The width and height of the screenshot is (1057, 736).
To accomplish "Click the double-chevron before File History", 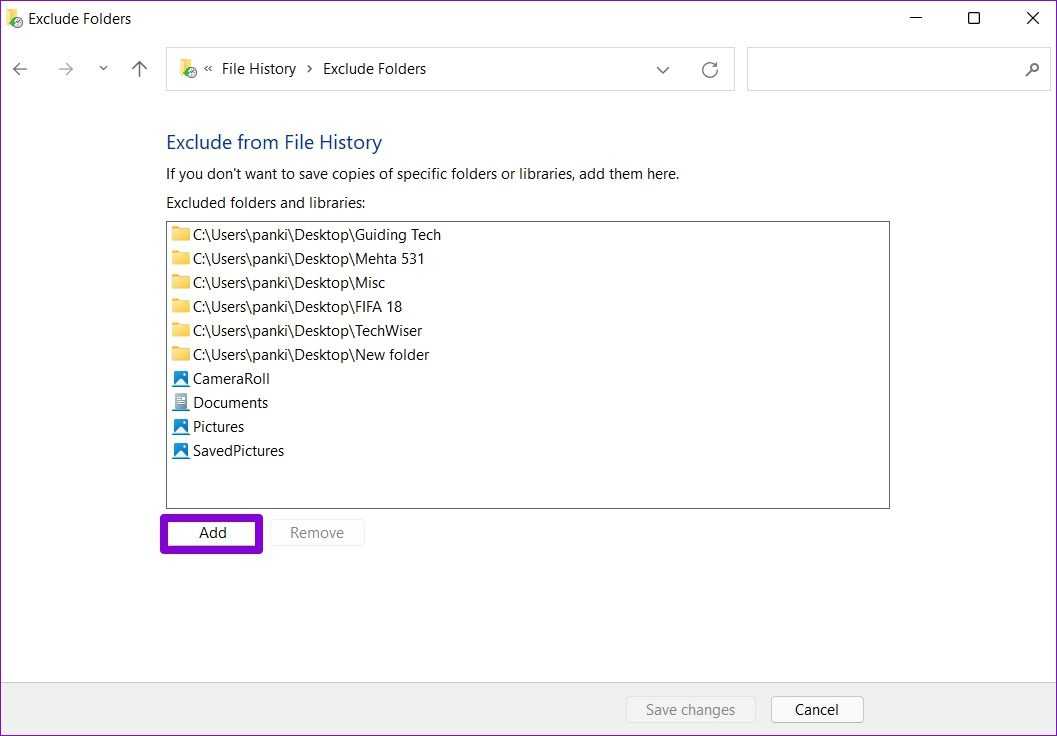I will 208,69.
